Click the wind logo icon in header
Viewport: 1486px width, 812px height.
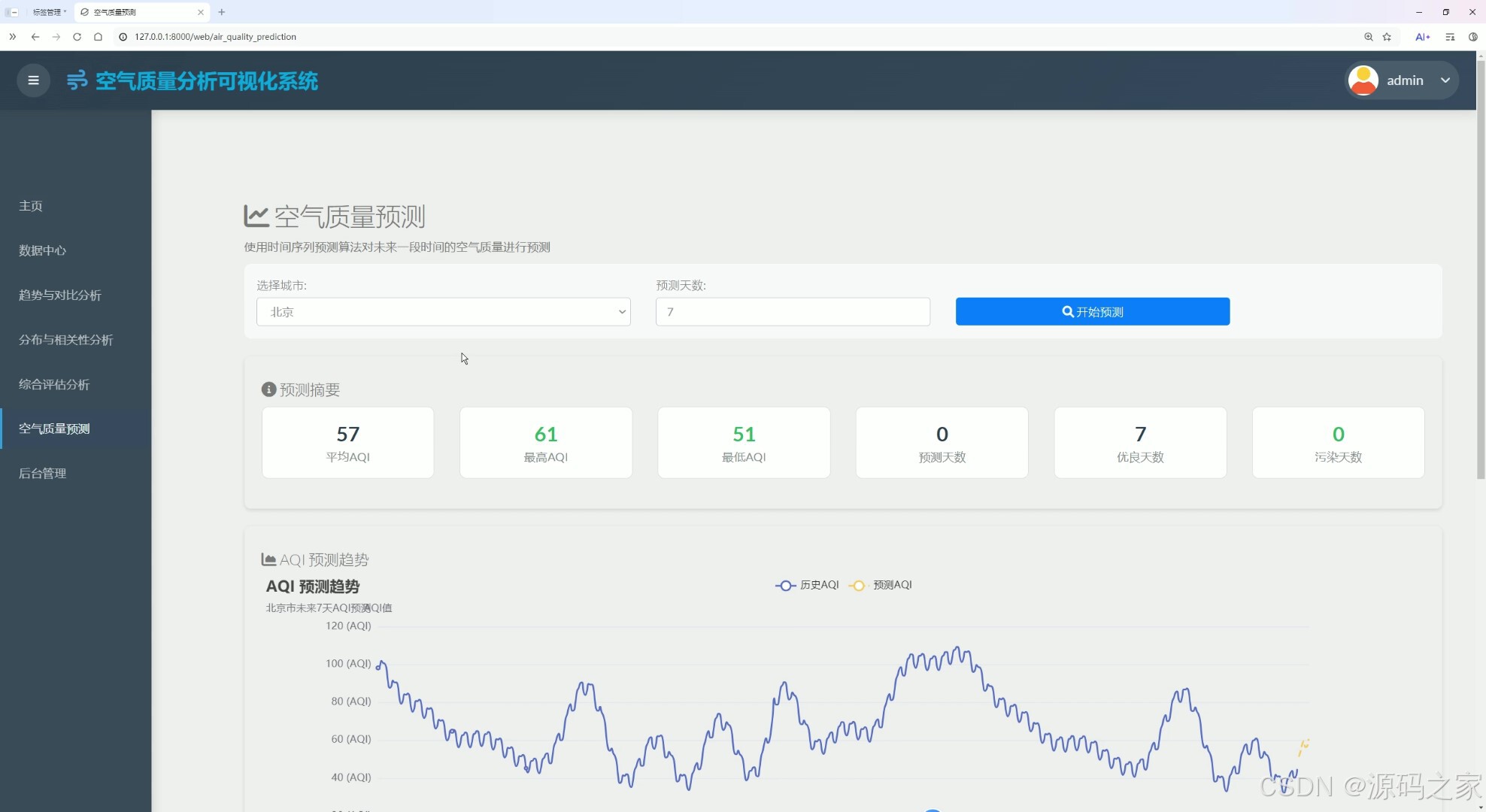point(77,80)
